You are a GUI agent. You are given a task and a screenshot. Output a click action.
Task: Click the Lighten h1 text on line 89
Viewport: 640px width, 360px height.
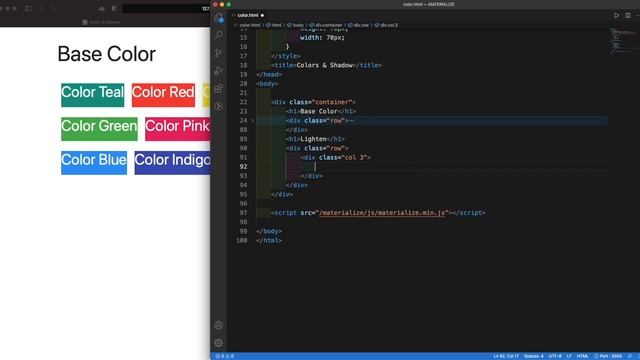315,139
